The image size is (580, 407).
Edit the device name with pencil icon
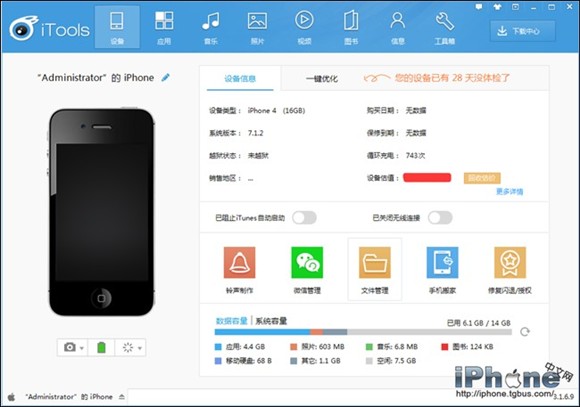coord(165,77)
